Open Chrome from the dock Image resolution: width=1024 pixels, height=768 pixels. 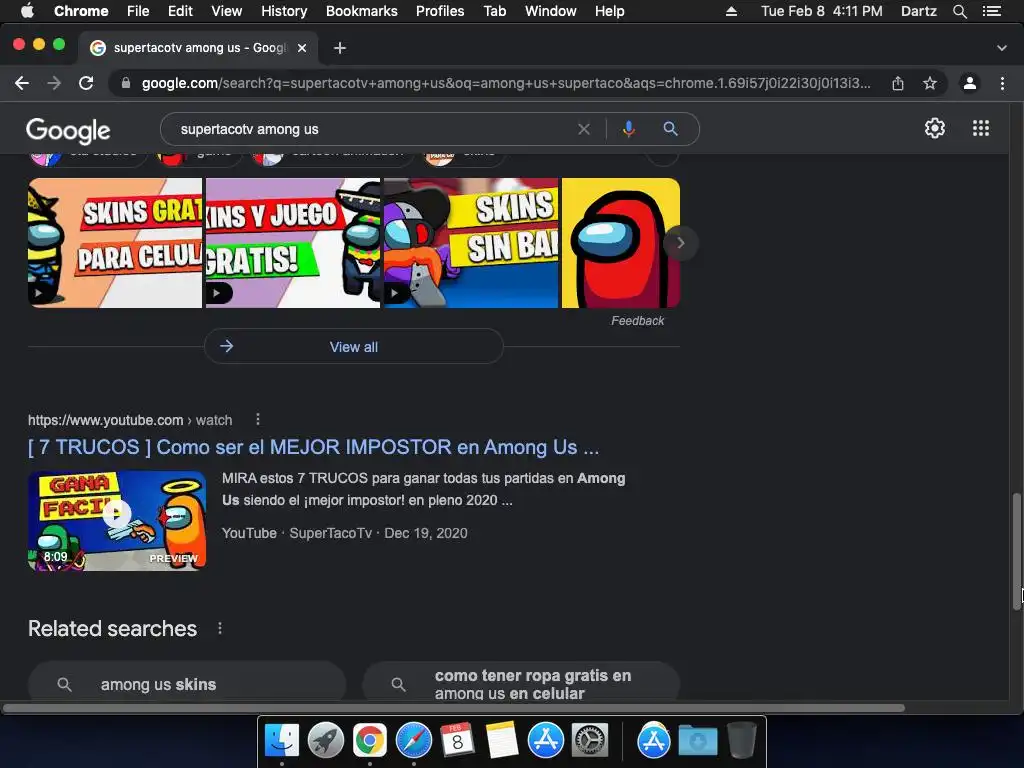pyautogui.click(x=370, y=741)
